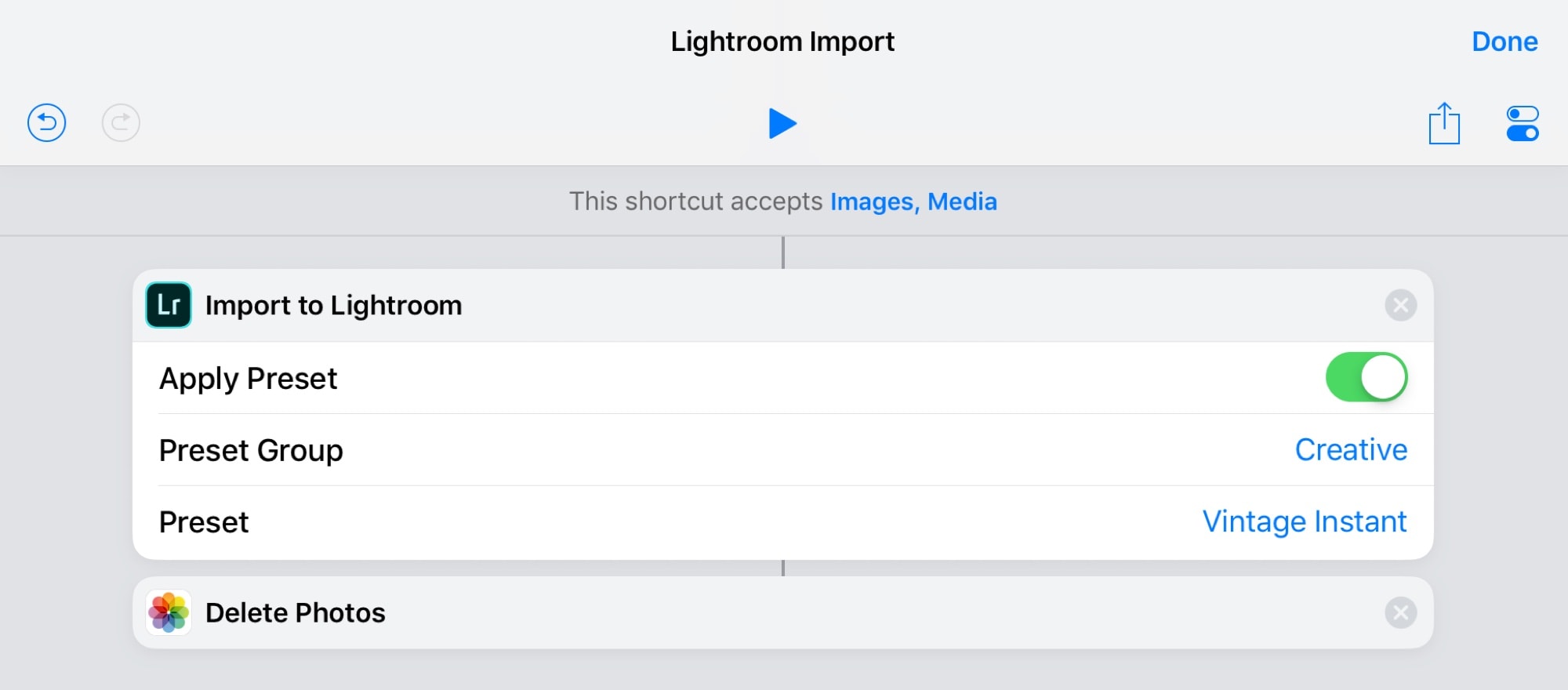Open the Preset Group selector showing Creative
The height and width of the screenshot is (690, 1568).
[1351, 449]
